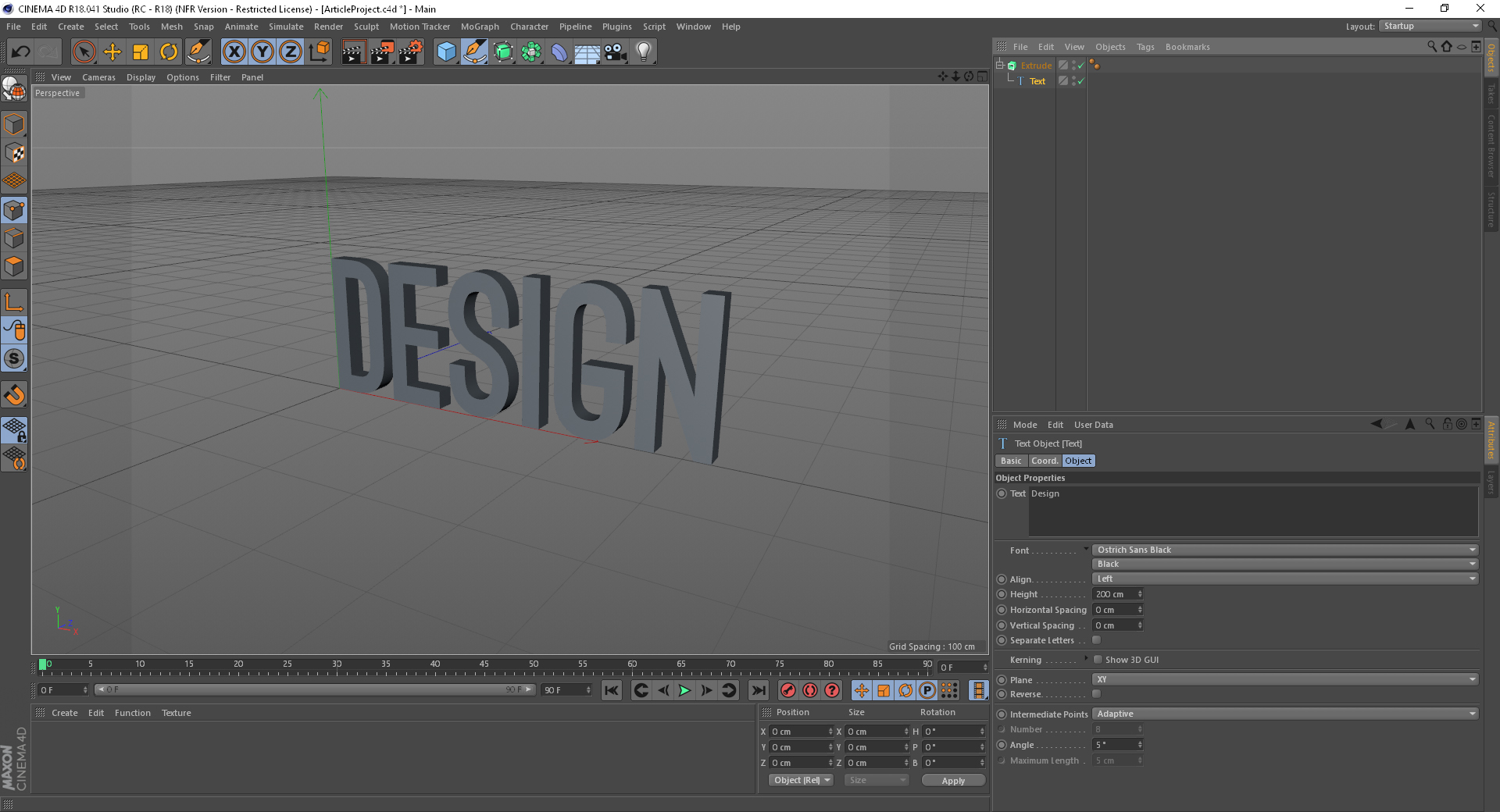Click Render View clapperboard icon
The height and width of the screenshot is (812, 1500).
353,52
